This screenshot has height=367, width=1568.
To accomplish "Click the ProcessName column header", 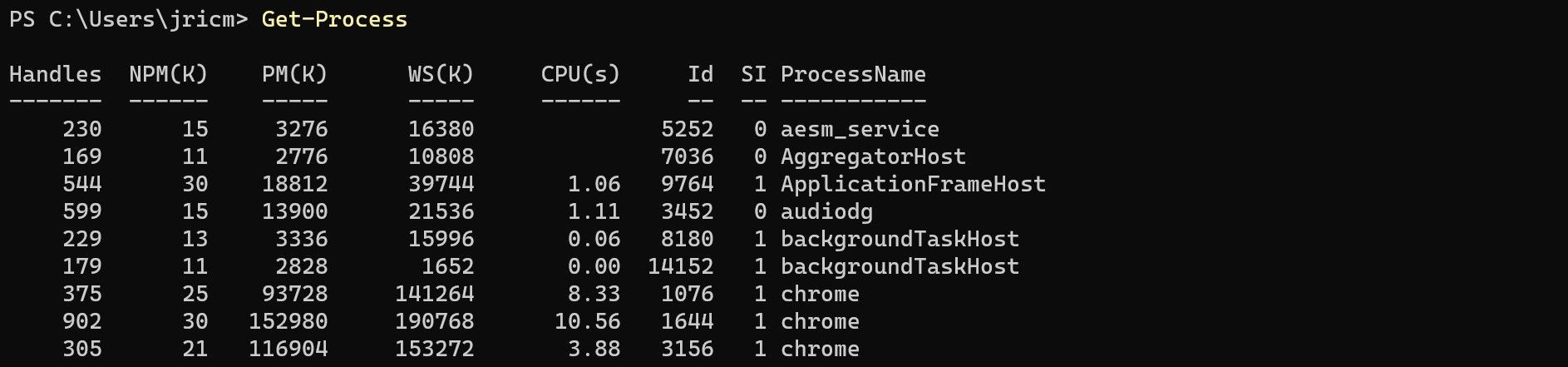I will click(x=853, y=74).
